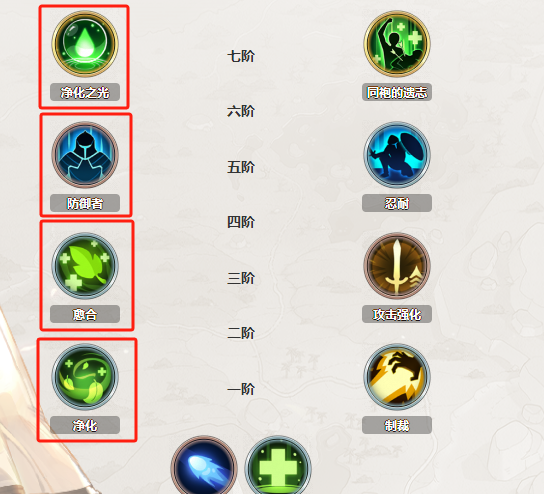Pick the 攻击强化 sword skill icon
Viewport: 544px width, 494px height.
coord(397,266)
